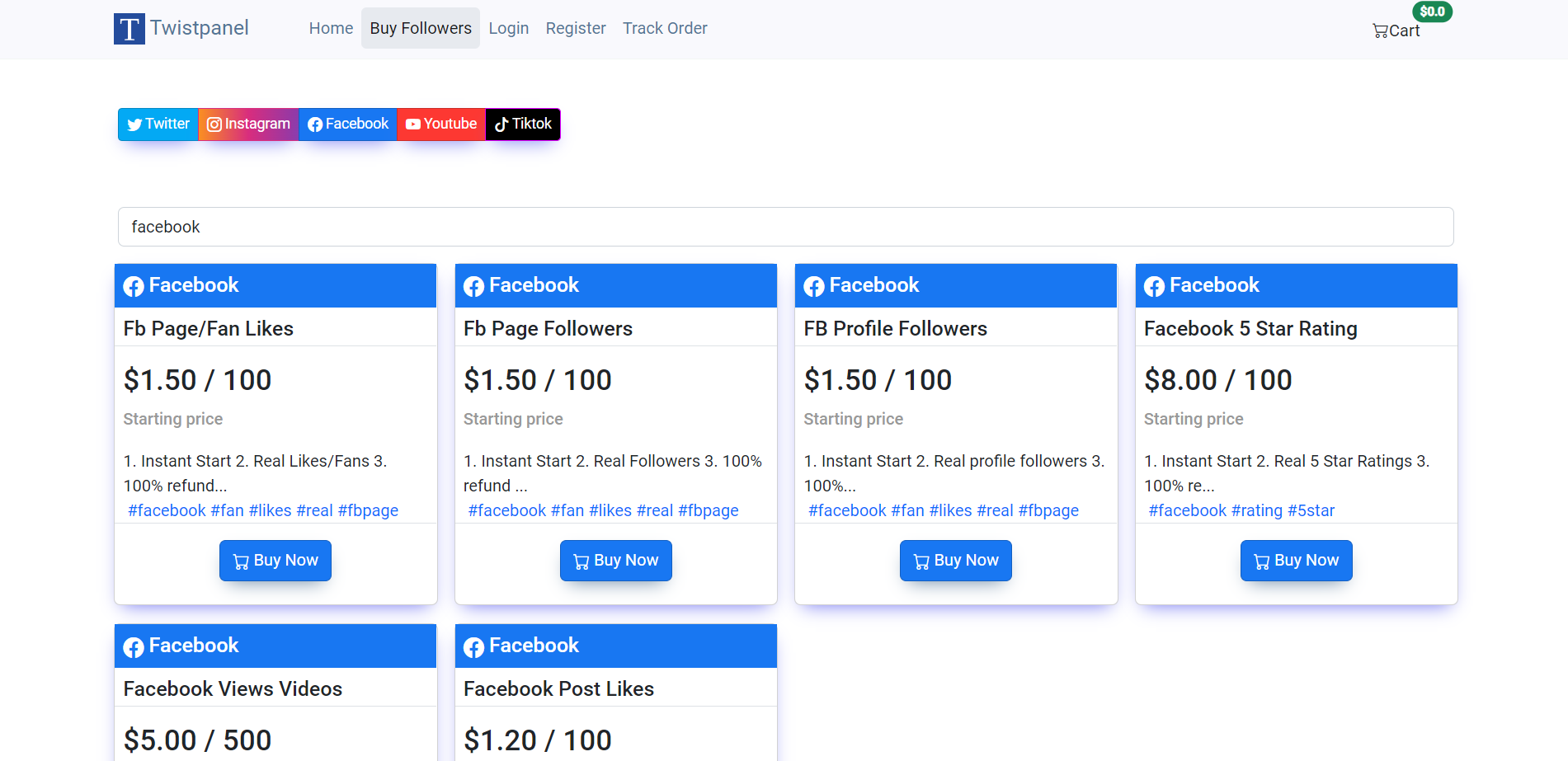Open the #fbpage hashtag link
Screen dimensions: 1568x761
pos(368,510)
